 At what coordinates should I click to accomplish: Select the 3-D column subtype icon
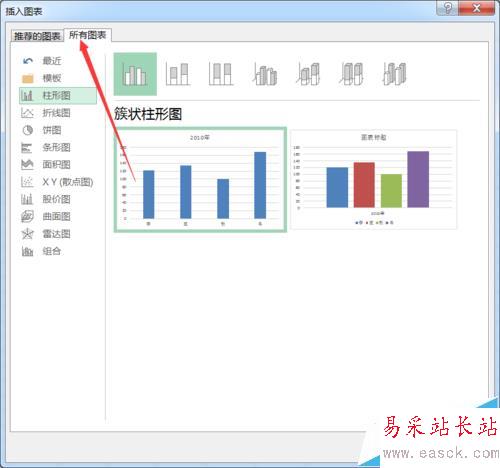(395, 74)
